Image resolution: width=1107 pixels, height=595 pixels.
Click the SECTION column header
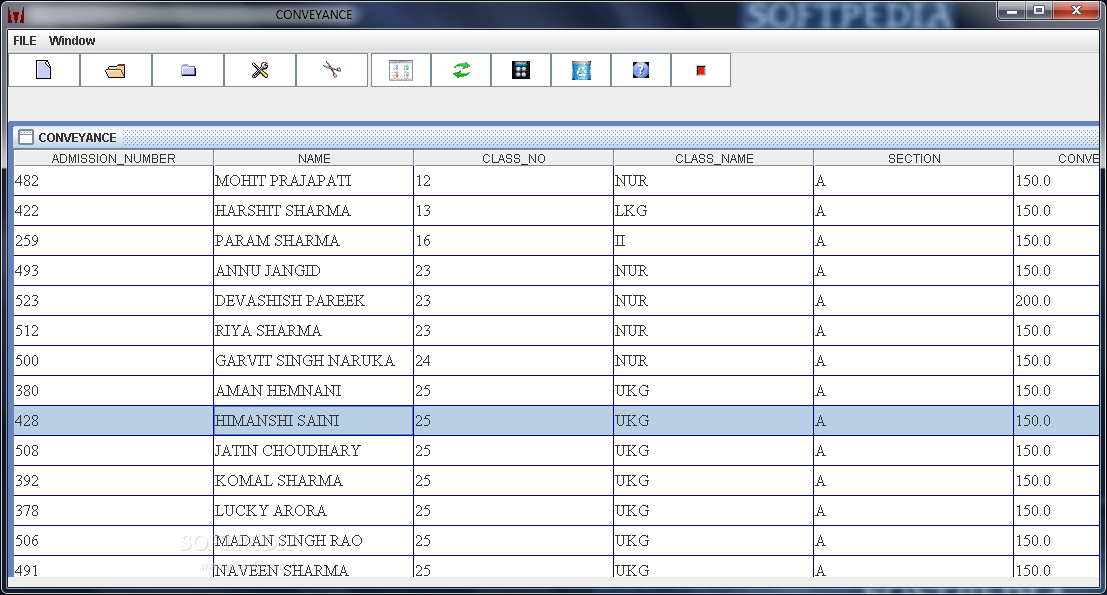[914, 158]
